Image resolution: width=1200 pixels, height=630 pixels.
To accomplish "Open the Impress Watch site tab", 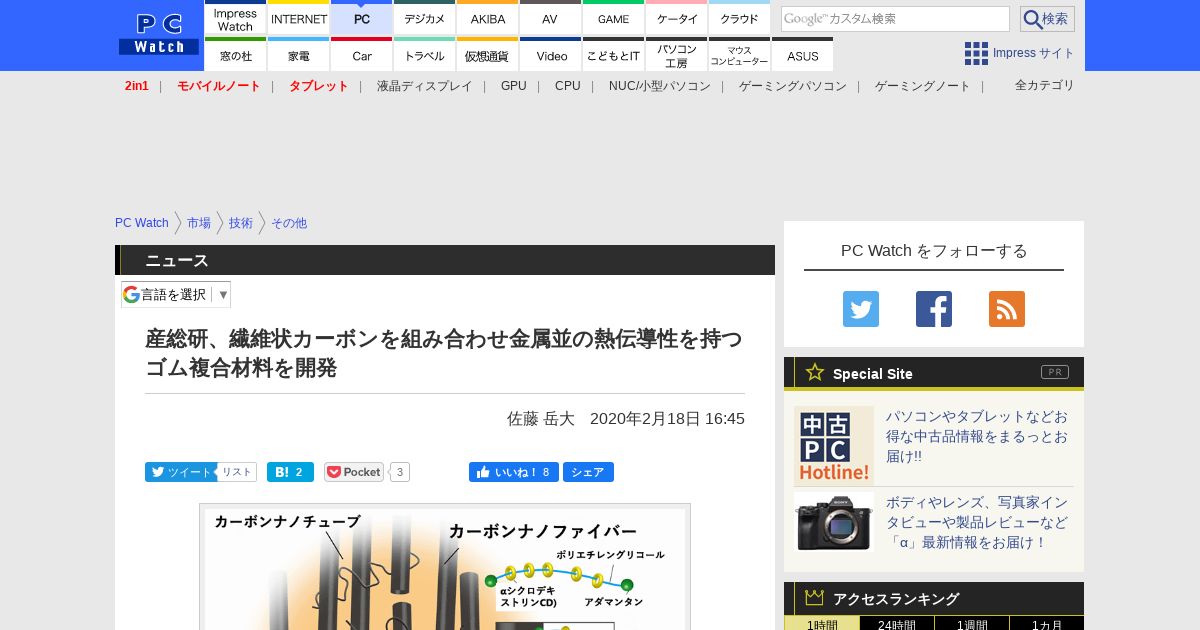I will click(235, 18).
